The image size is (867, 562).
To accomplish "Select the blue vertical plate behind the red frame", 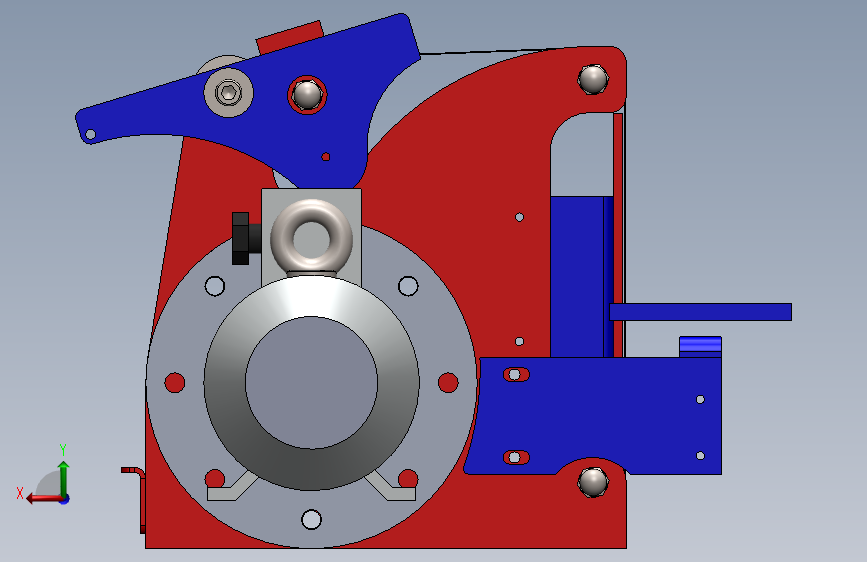I will [x=582, y=277].
